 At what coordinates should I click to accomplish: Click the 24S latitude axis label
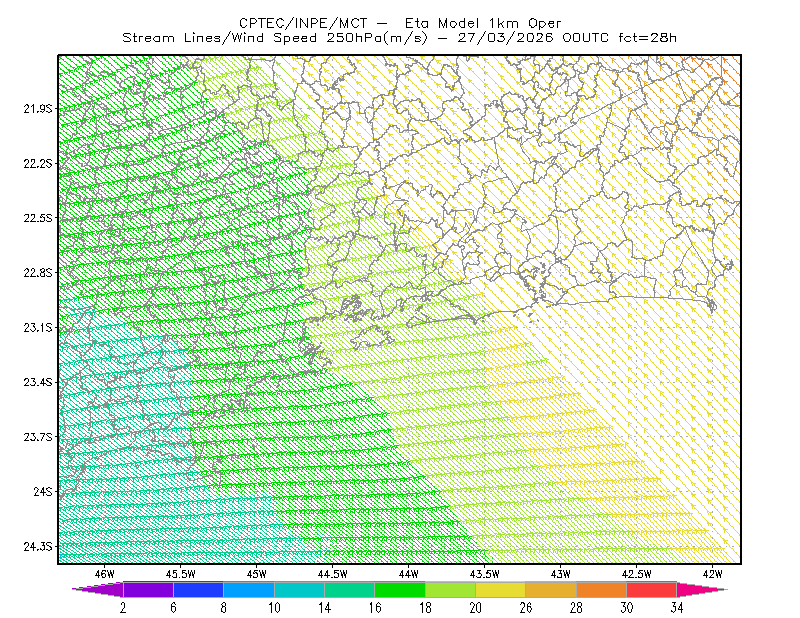click(43, 491)
